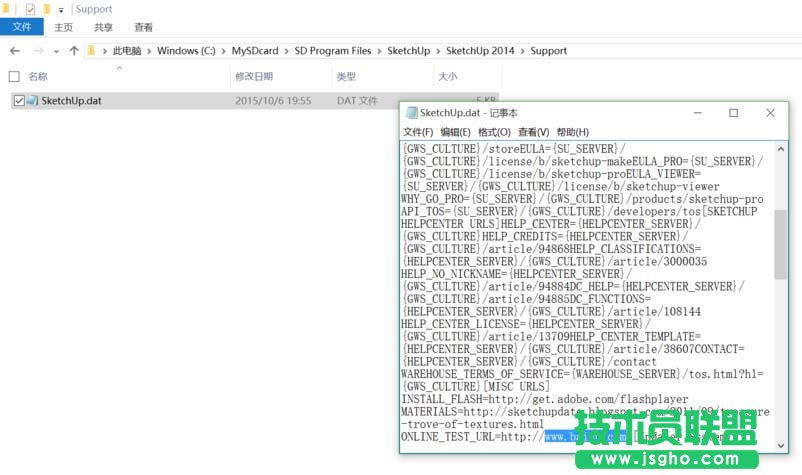The width and height of the screenshot is (802, 475).
Task: Expand the chevron after SketchUp 2014
Action: (522, 51)
